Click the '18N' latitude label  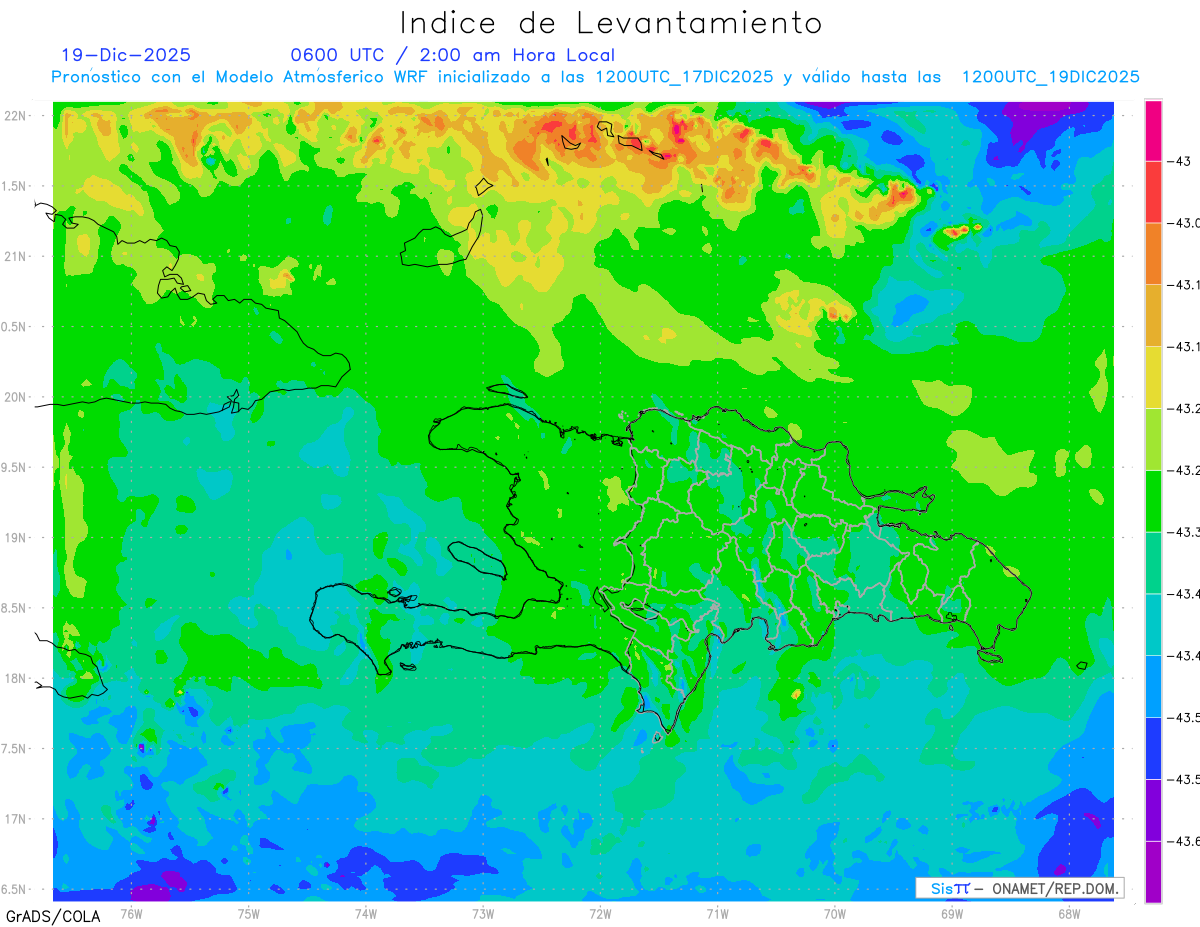[17, 678]
